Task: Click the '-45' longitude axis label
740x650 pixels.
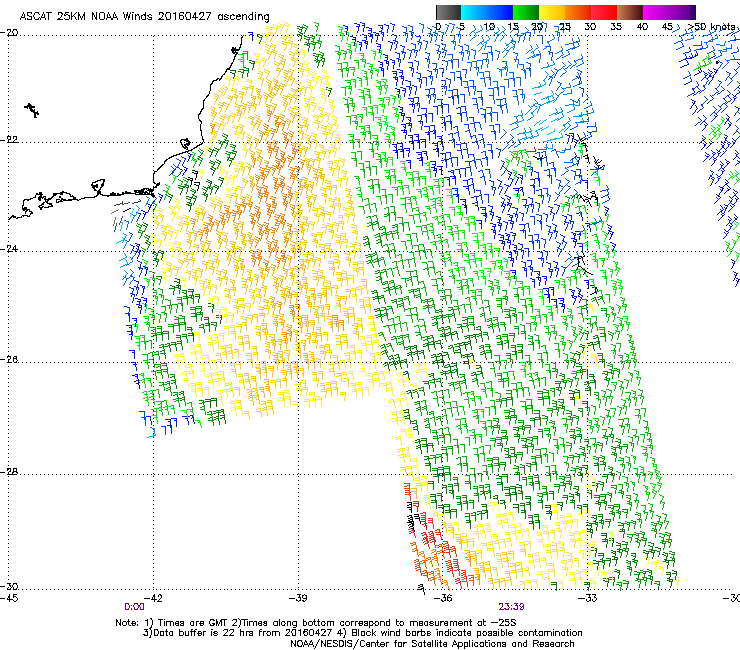Action: point(9,598)
